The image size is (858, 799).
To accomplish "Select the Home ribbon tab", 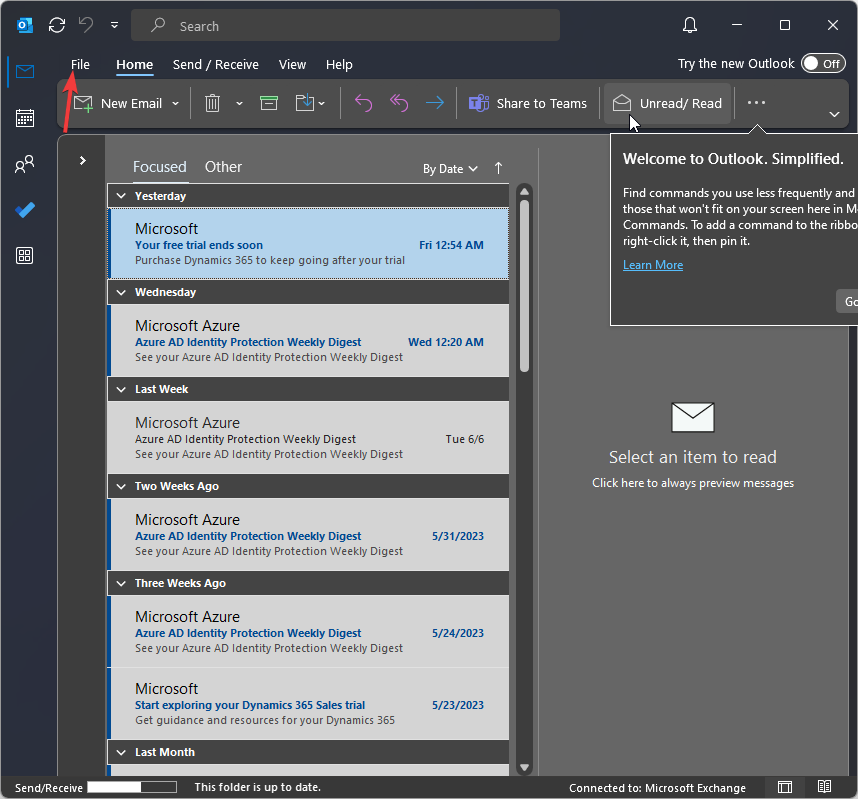I will [x=135, y=65].
